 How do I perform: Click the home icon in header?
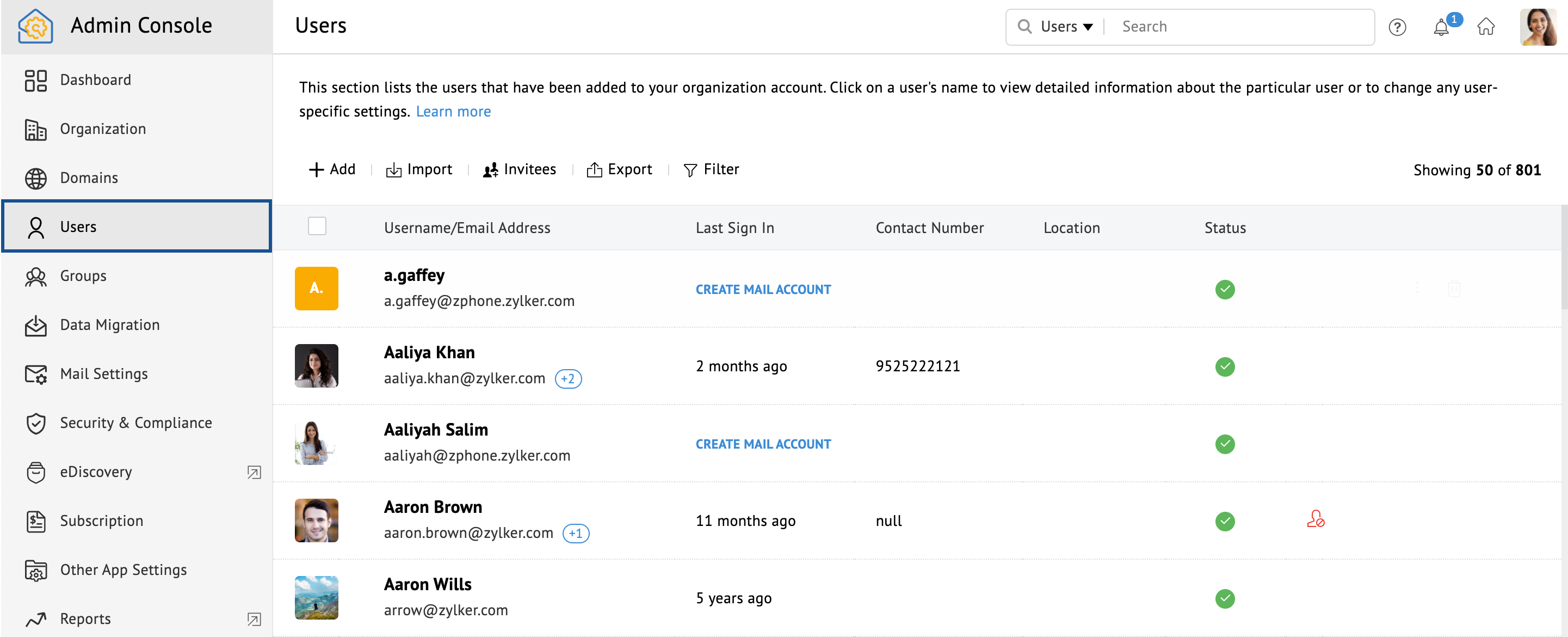(x=1486, y=27)
